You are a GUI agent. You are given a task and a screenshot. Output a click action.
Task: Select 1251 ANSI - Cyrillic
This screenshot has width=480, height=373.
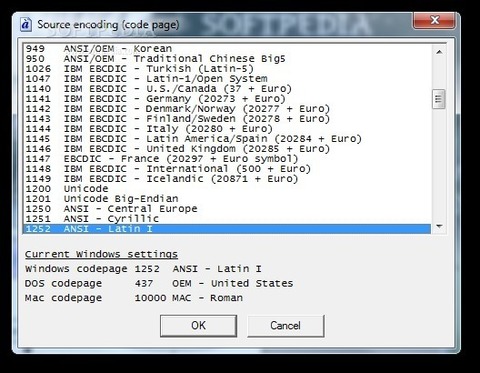pyautogui.click(x=227, y=219)
